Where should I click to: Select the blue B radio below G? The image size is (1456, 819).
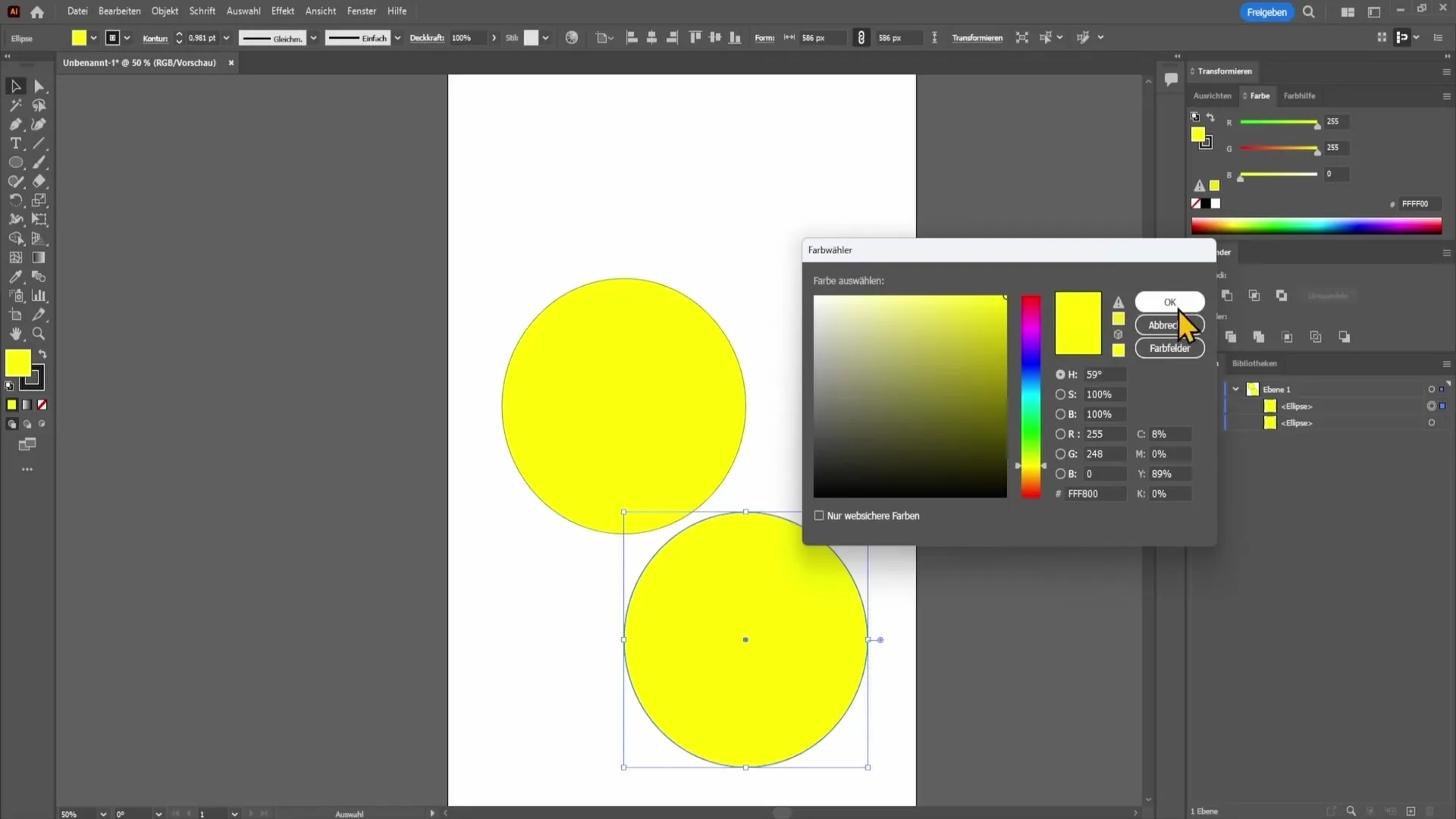tap(1060, 474)
